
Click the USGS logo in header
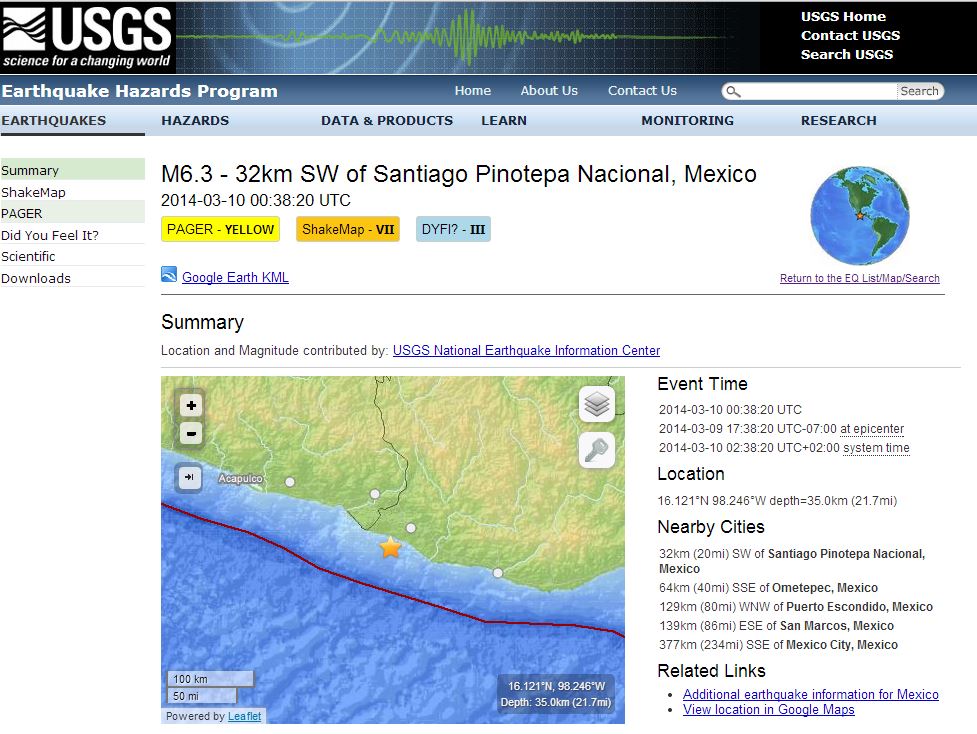click(x=87, y=37)
